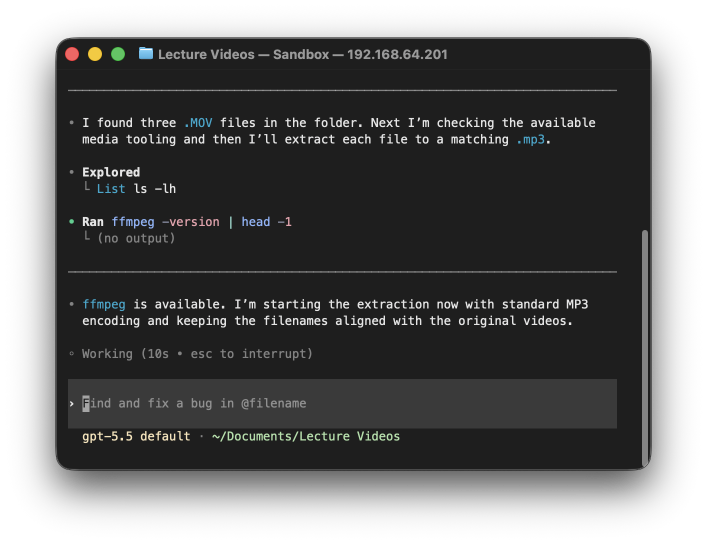This screenshot has width=707, height=544.
Task: Click the 'Explored' heading
Action: pyautogui.click(x=111, y=172)
